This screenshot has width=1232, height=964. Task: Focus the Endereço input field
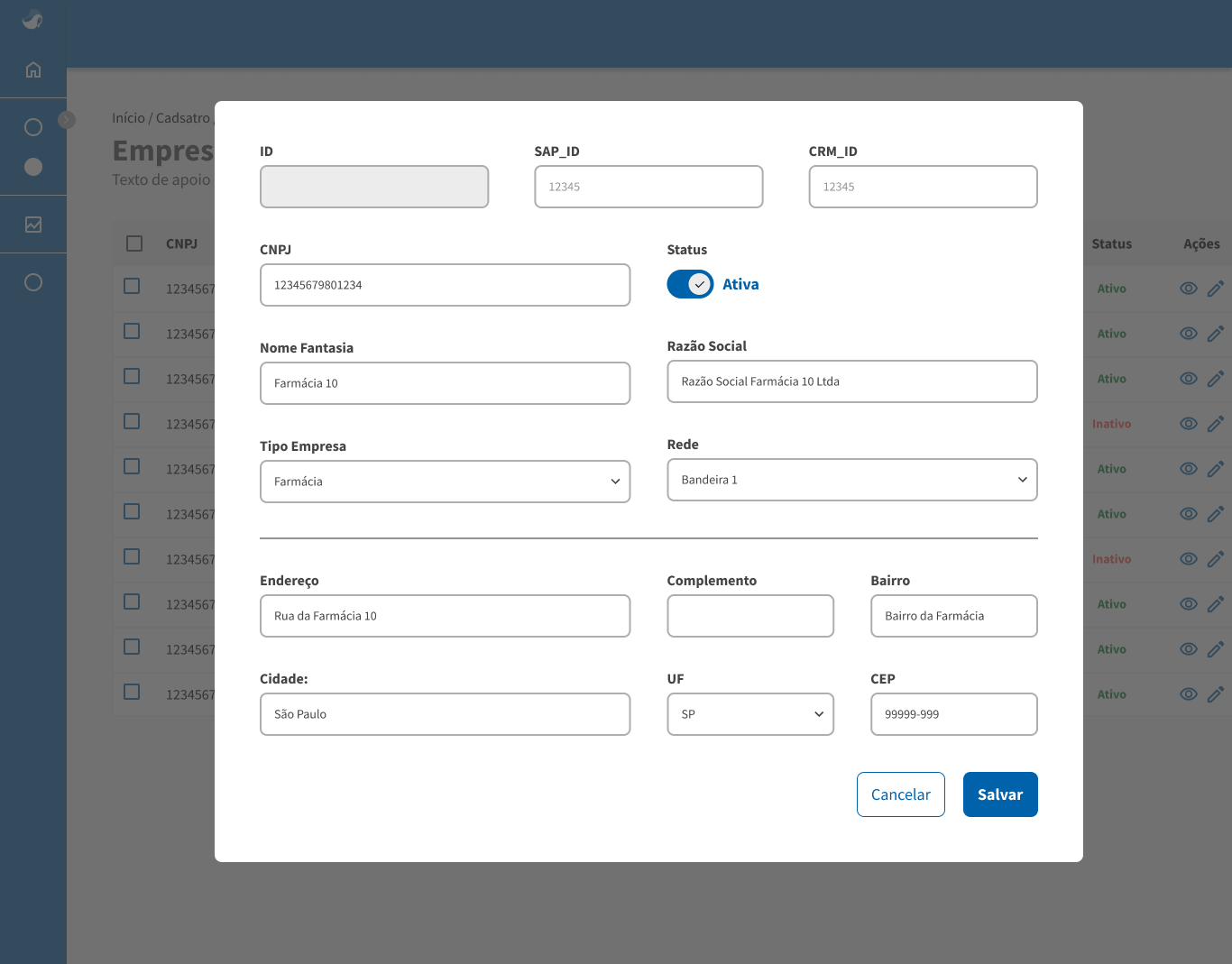click(445, 616)
